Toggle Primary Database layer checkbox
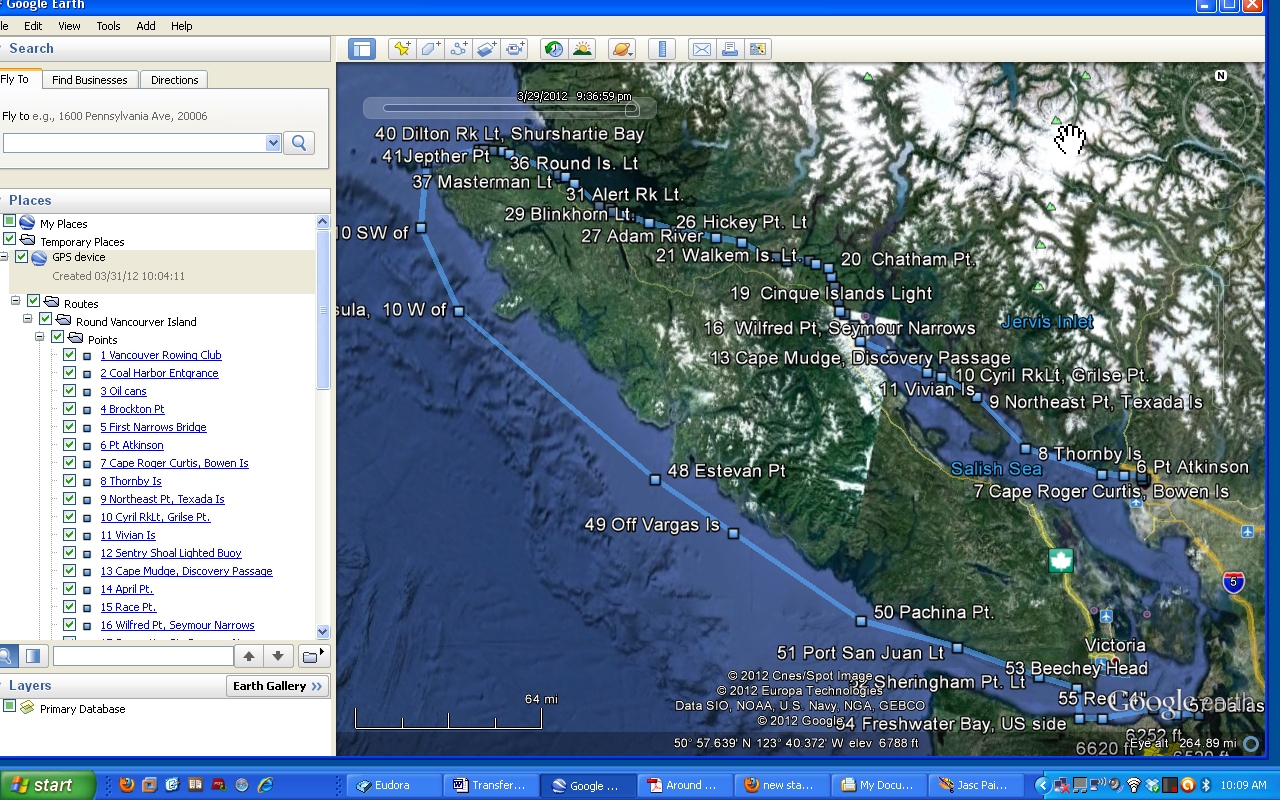 point(9,706)
